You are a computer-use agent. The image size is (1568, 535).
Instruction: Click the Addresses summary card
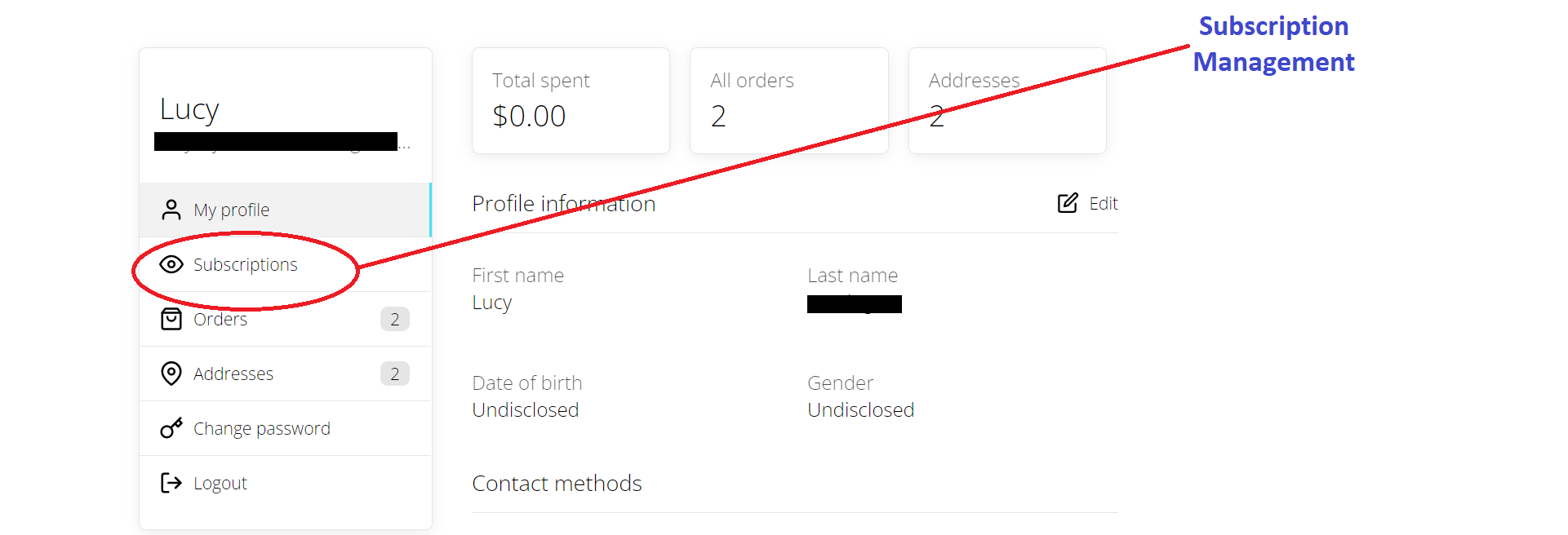1007,100
